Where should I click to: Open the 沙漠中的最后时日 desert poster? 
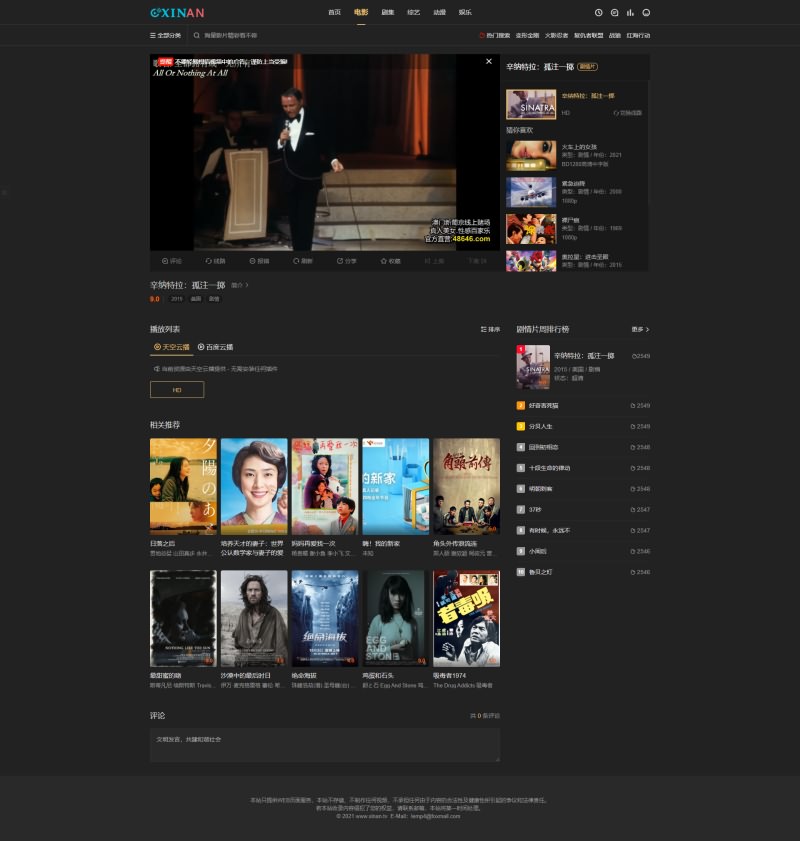[254, 618]
